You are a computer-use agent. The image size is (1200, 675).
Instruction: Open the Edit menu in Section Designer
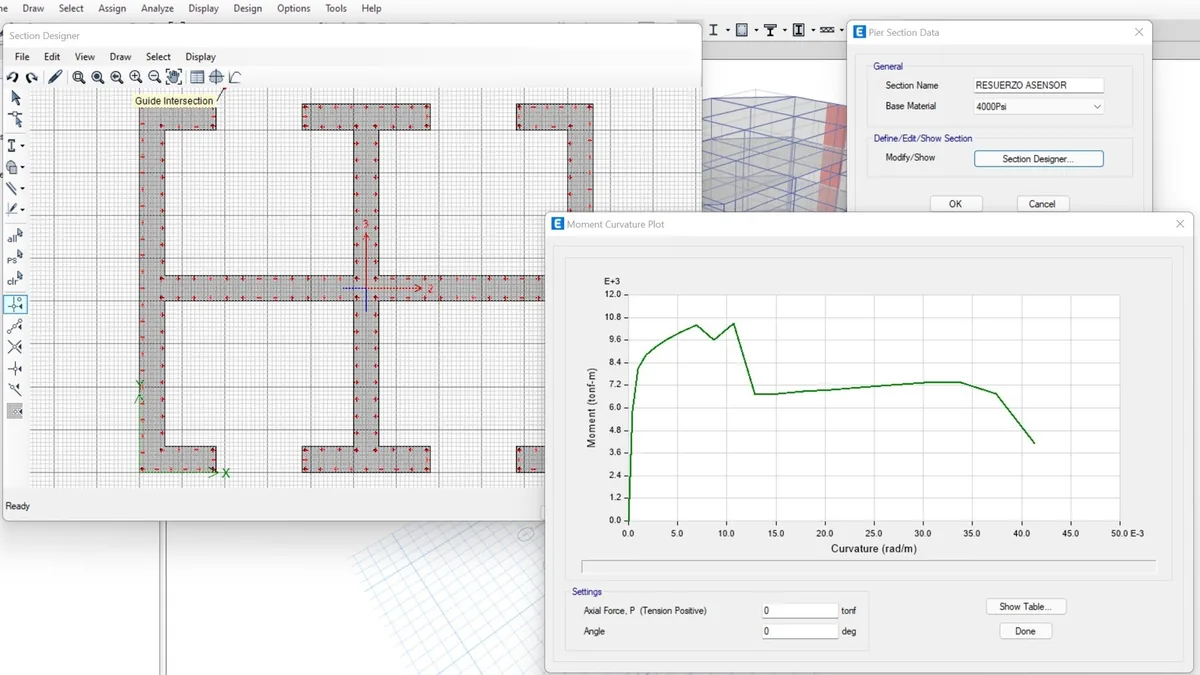[52, 57]
